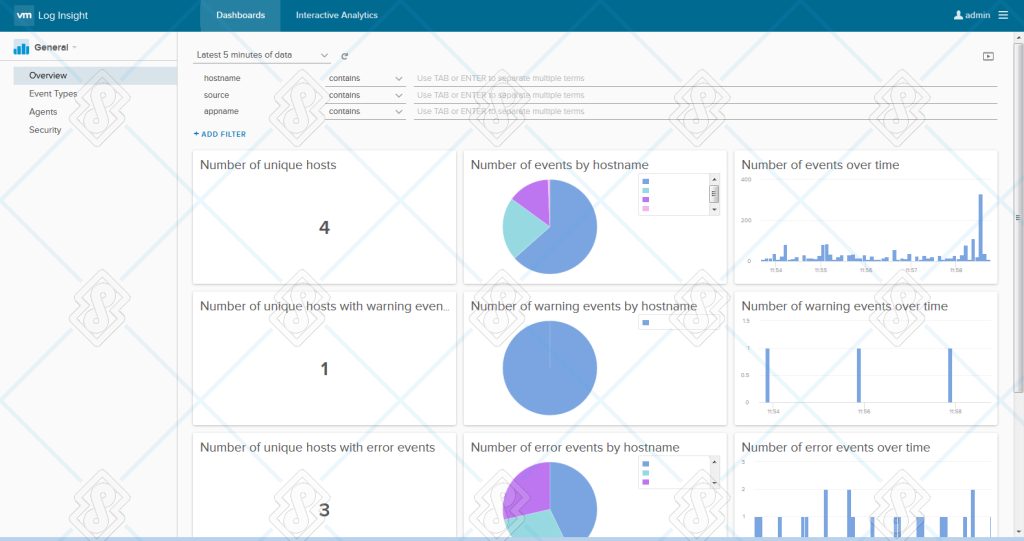This screenshot has width=1024, height=541.
Task: Click the appname filter terms field
Action: (x=705, y=112)
